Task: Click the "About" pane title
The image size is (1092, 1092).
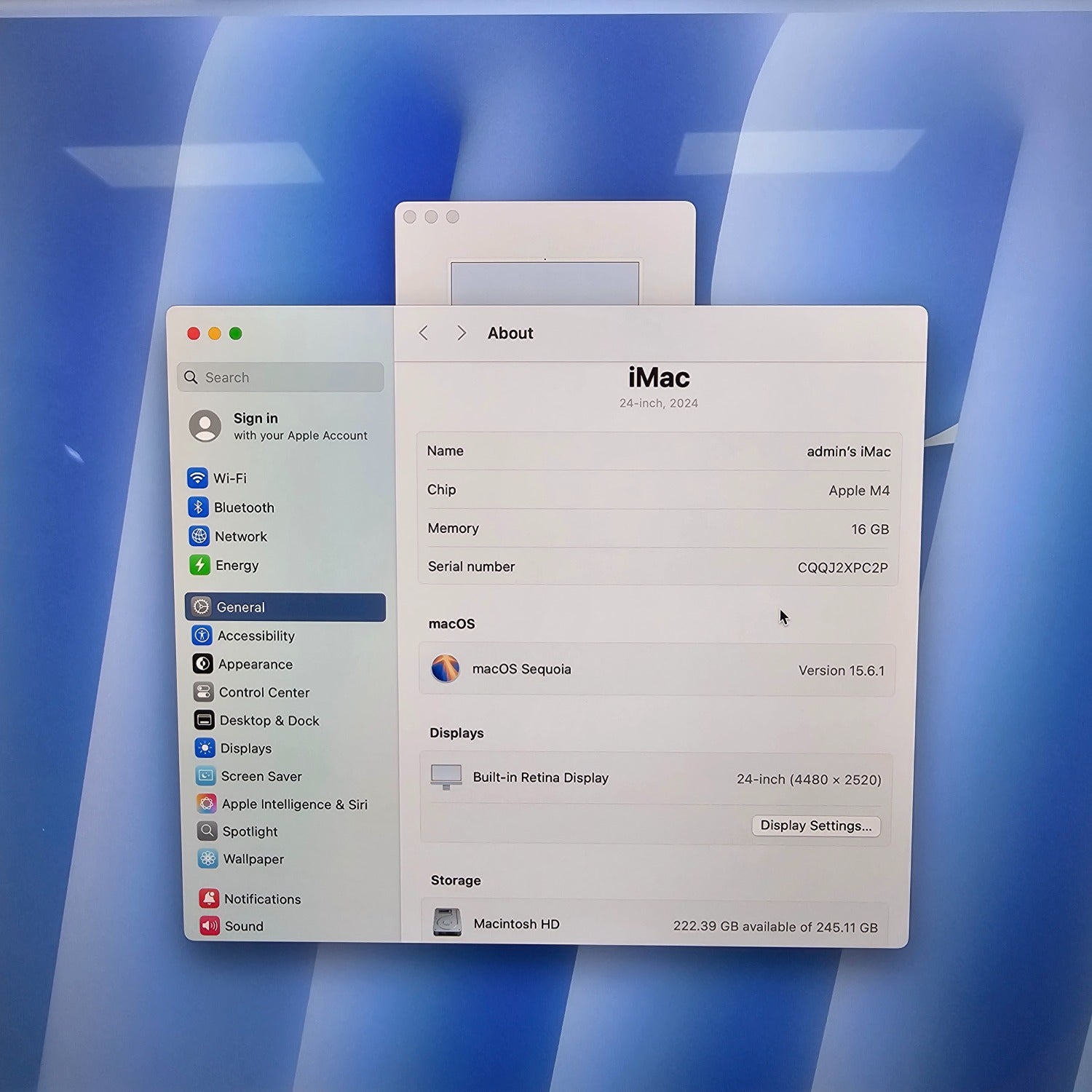Action: point(510,333)
